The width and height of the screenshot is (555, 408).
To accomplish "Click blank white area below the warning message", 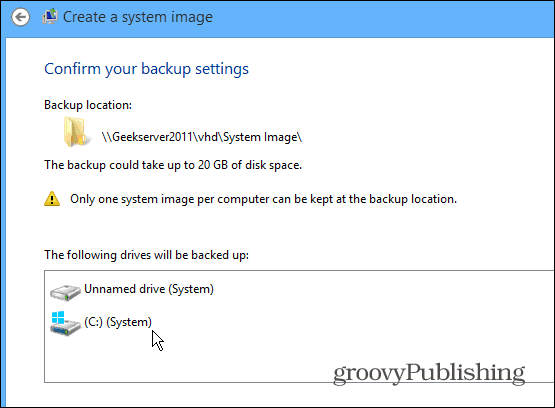I will [283, 226].
